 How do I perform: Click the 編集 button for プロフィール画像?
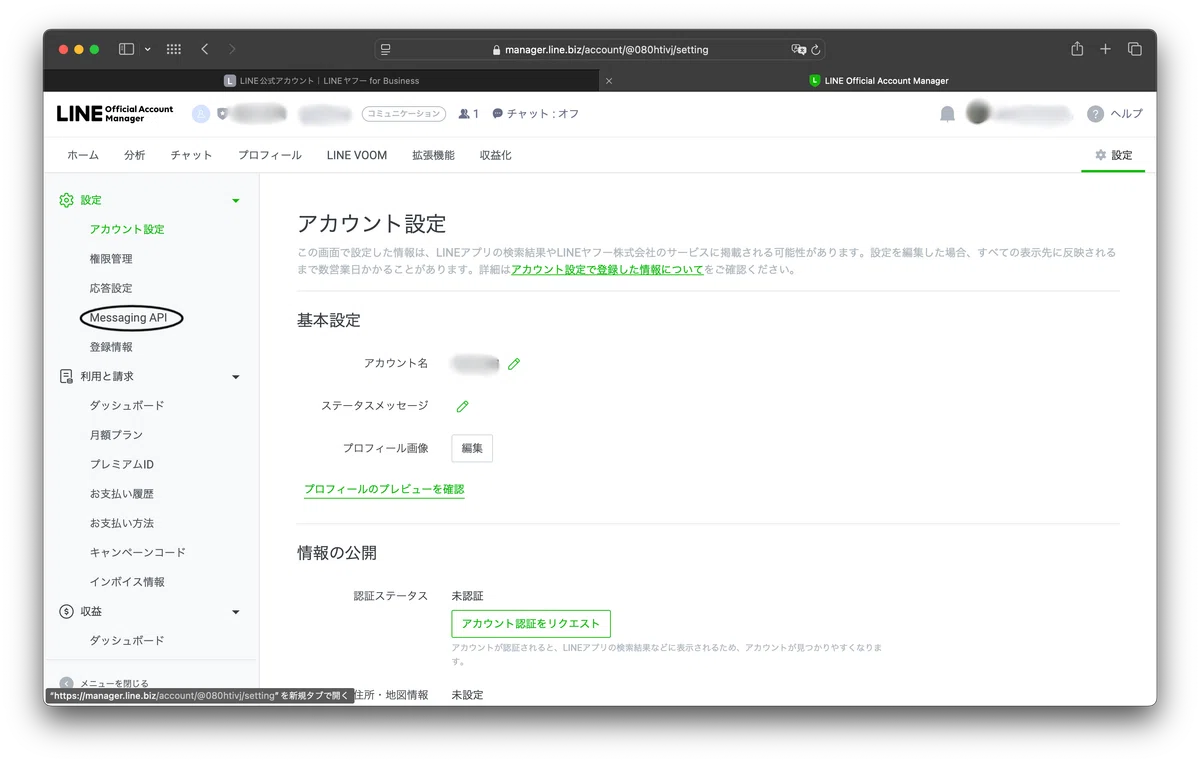pos(472,448)
